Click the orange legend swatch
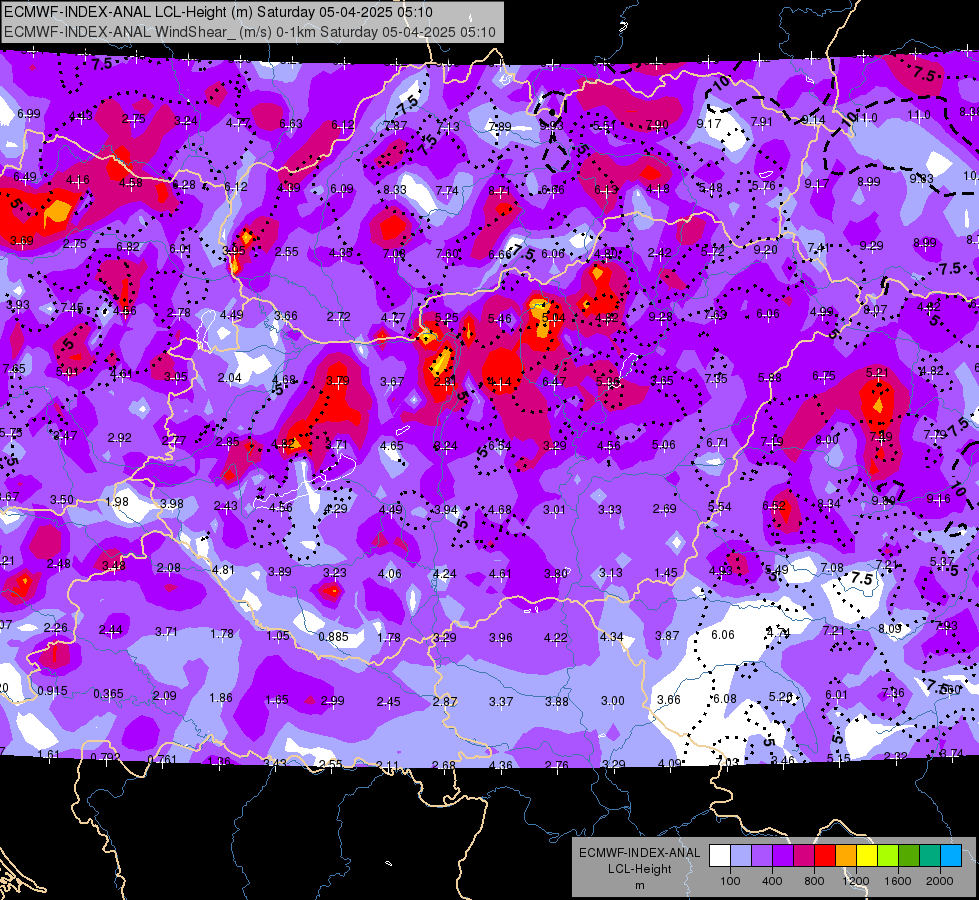The width and height of the screenshot is (979, 900). click(845, 856)
